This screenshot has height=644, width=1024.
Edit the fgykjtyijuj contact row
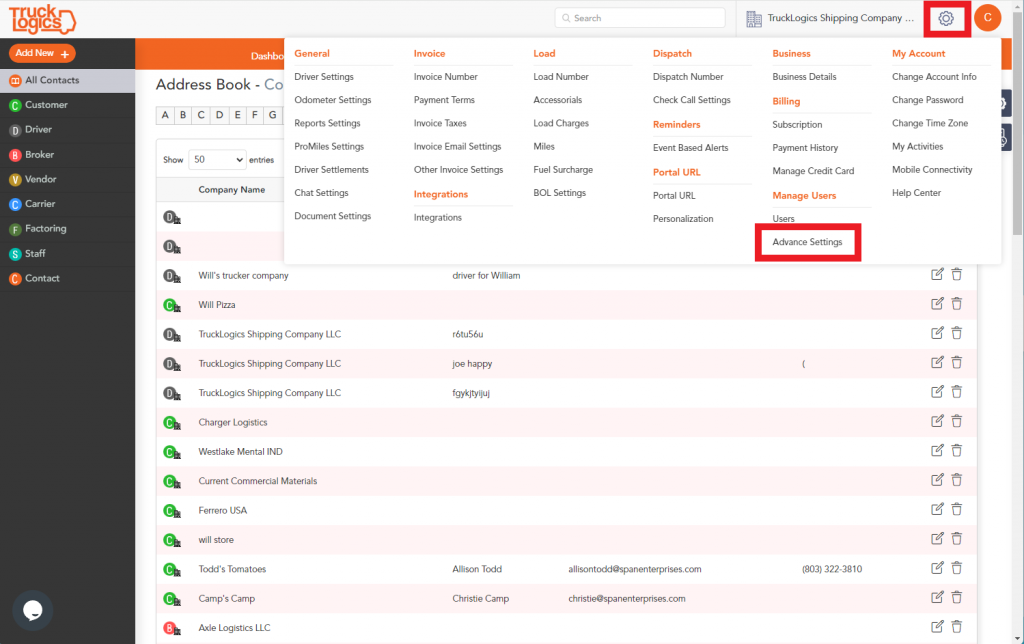pyautogui.click(x=937, y=392)
